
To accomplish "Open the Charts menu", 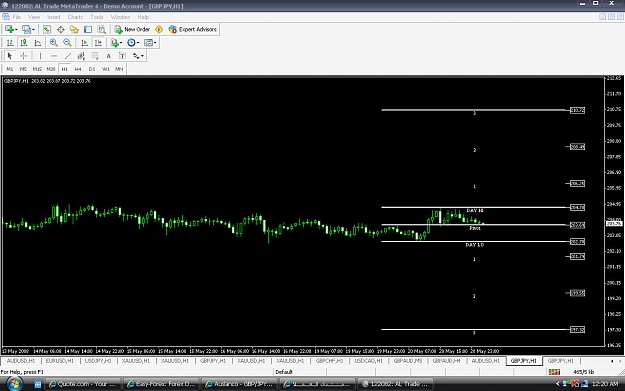I will coord(75,17).
